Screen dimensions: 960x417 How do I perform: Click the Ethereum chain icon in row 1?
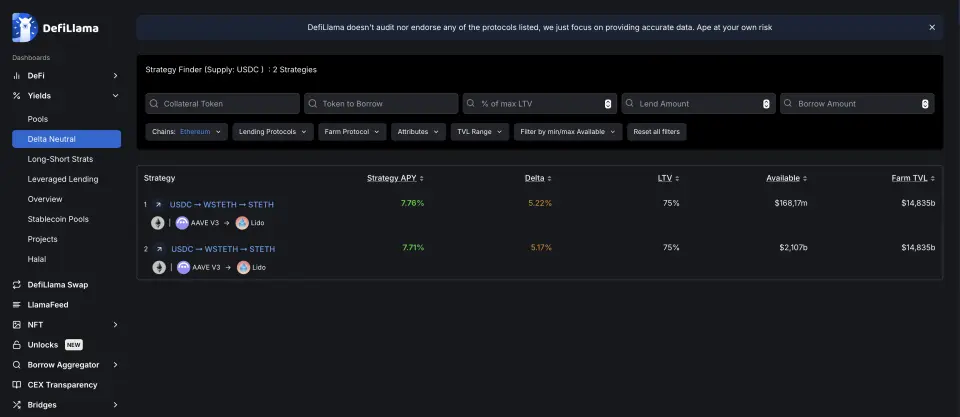click(157, 223)
